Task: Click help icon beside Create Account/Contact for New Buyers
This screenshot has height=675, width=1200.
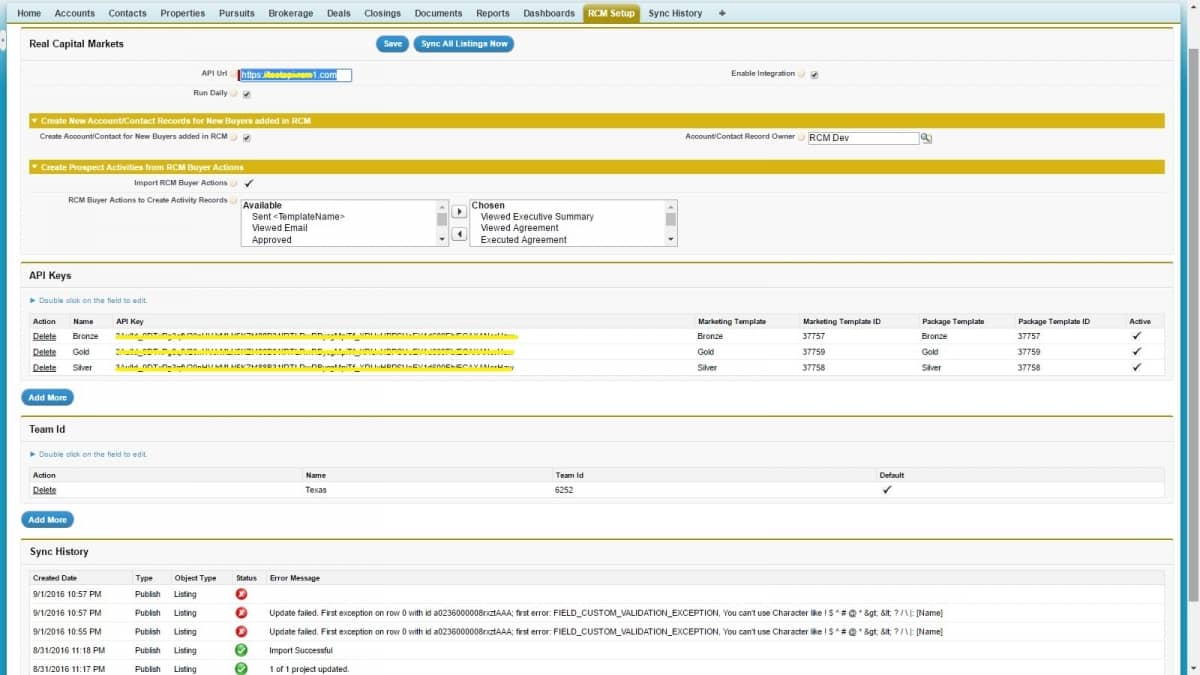Action: click(233, 137)
